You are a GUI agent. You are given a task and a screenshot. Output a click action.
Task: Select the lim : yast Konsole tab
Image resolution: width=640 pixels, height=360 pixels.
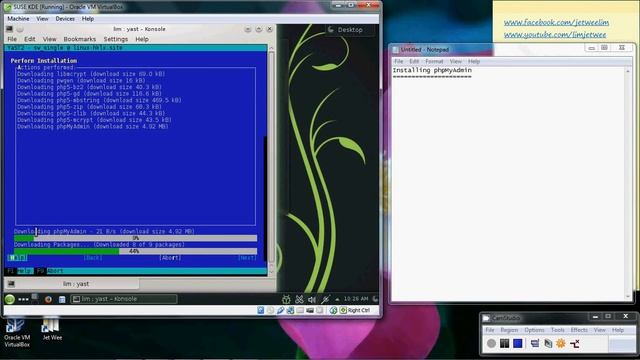point(76,284)
